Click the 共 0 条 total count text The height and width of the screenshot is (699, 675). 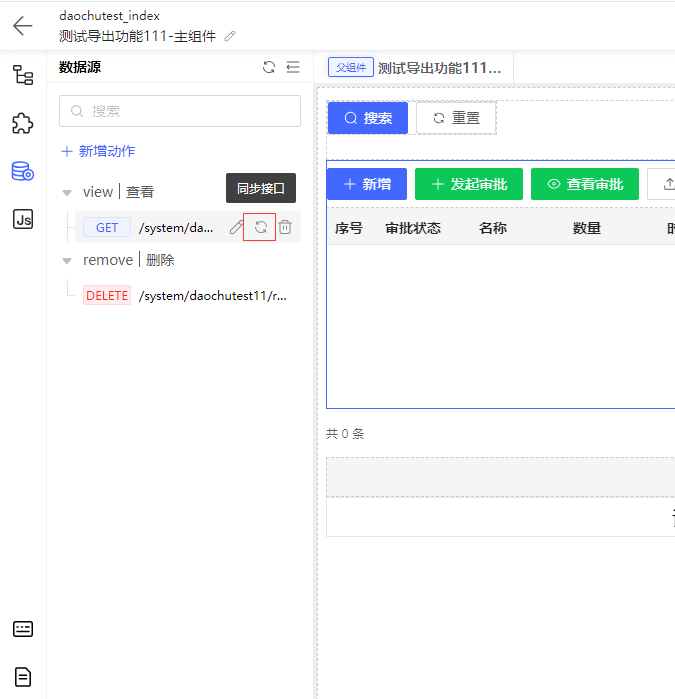click(x=345, y=434)
